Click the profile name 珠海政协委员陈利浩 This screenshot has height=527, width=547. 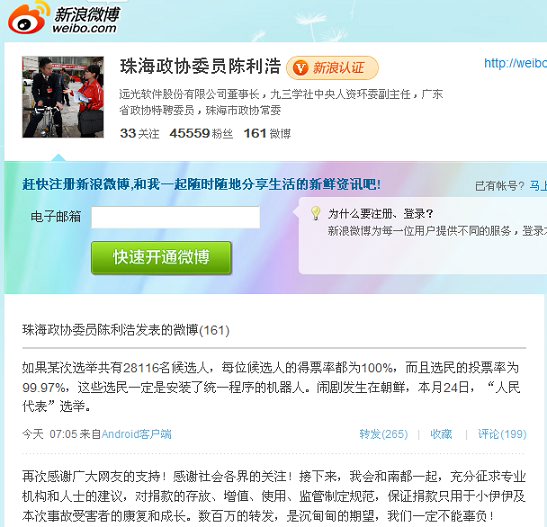pyautogui.click(x=200, y=66)
